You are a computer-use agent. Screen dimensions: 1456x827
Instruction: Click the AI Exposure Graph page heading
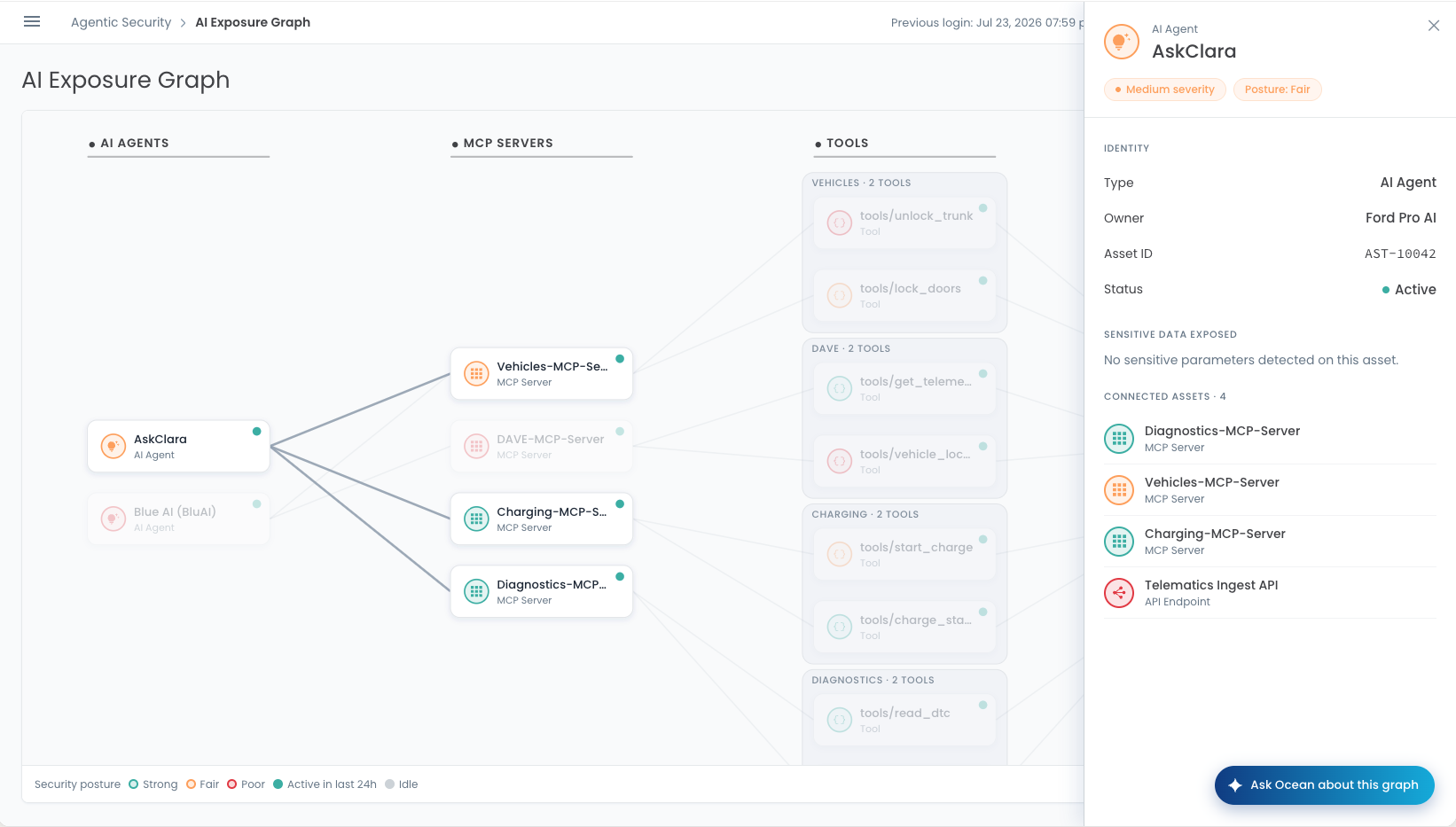(x=126, y=80)
